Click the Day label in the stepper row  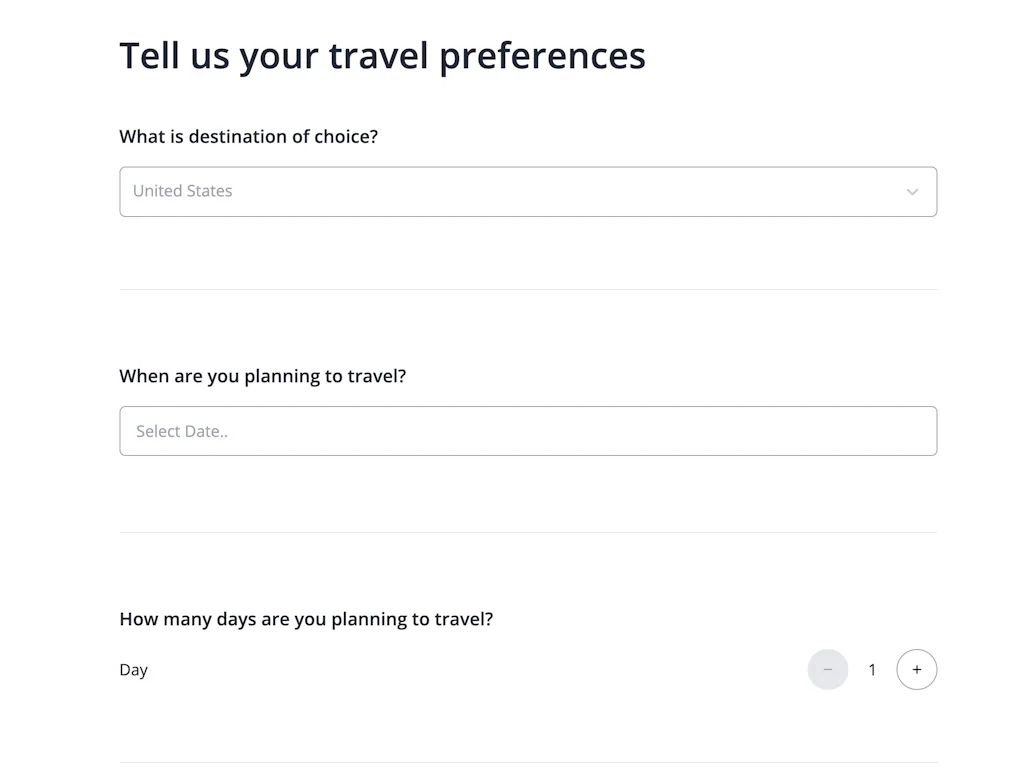tap(133, 669)
